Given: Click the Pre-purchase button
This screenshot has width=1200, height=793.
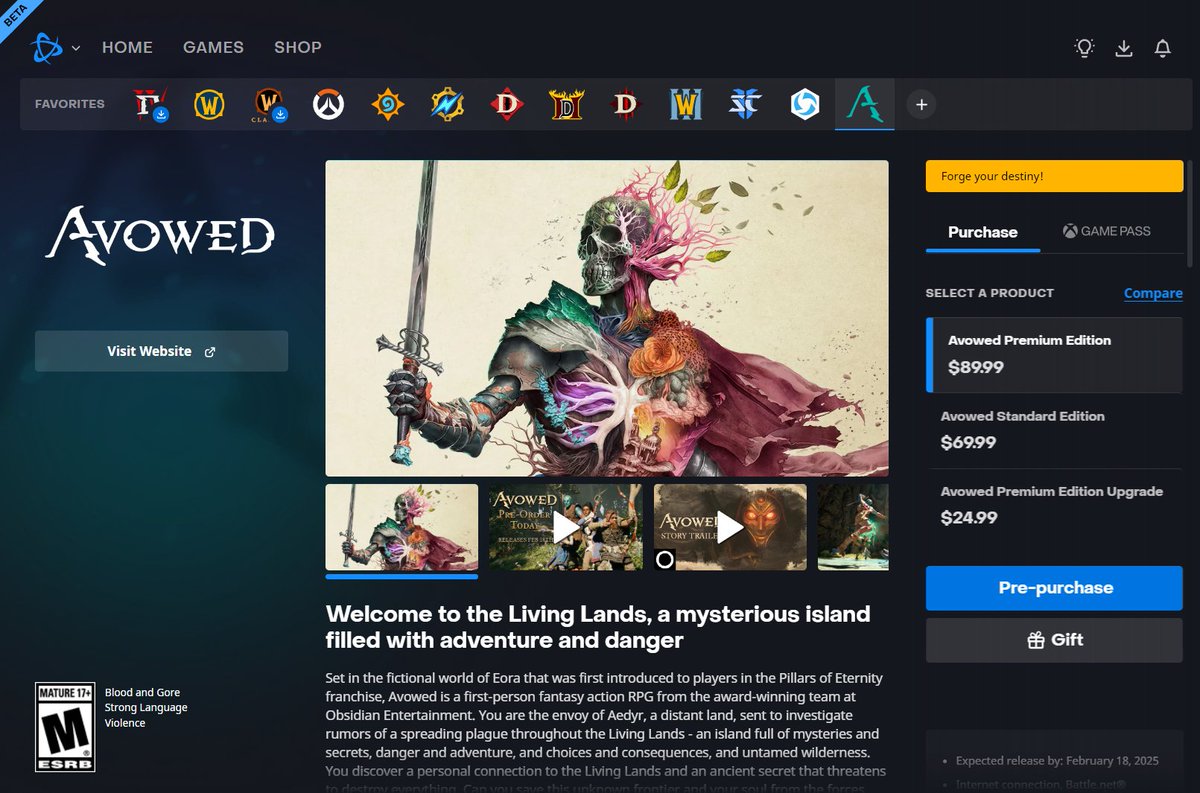Looking at the screenshot, I should [x=1054, y=588].
